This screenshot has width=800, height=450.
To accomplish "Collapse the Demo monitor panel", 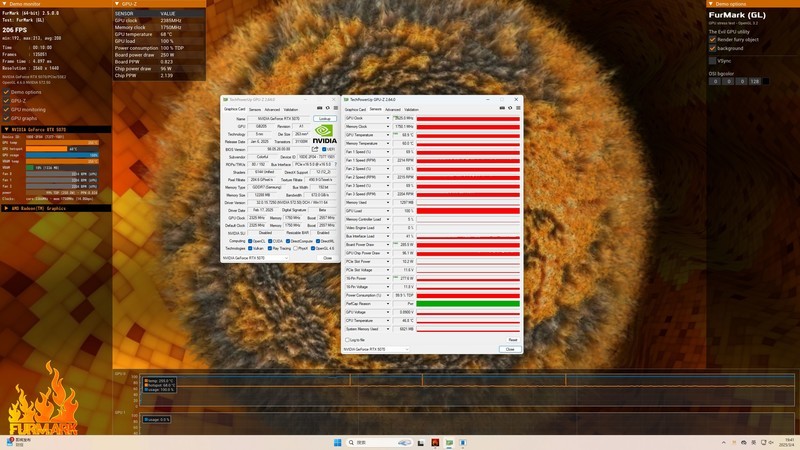I will click(x=5, y=4).
